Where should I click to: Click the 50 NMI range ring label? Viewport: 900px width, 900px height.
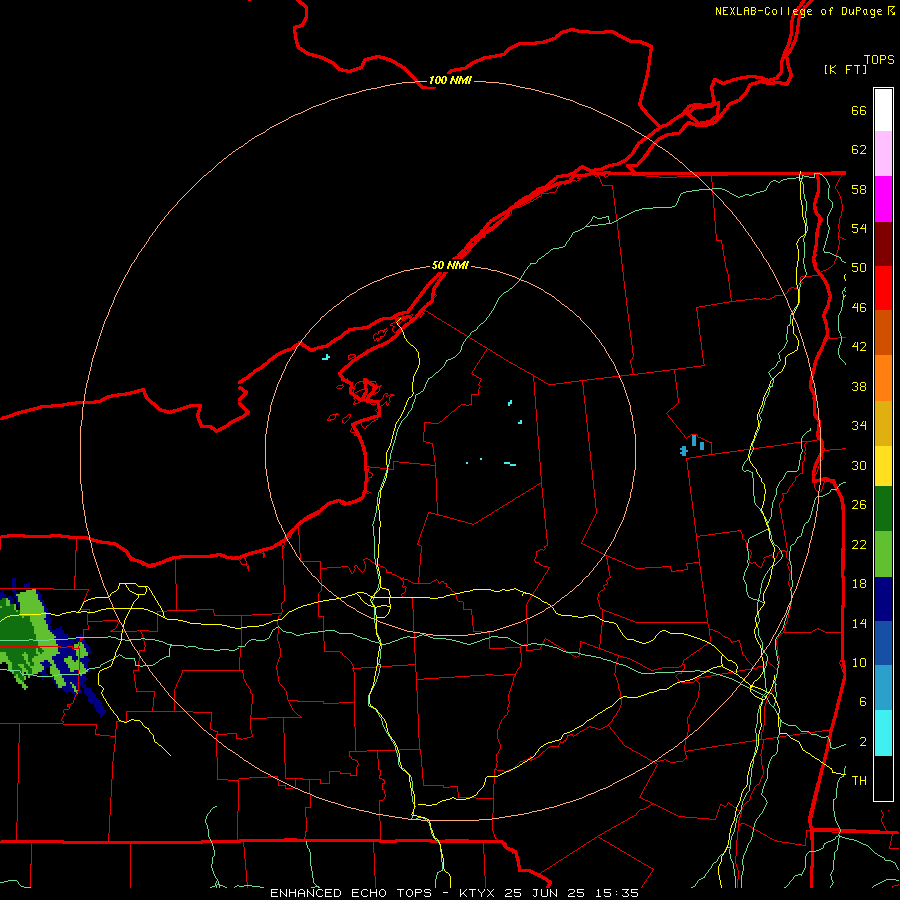[x=450, y=265]
